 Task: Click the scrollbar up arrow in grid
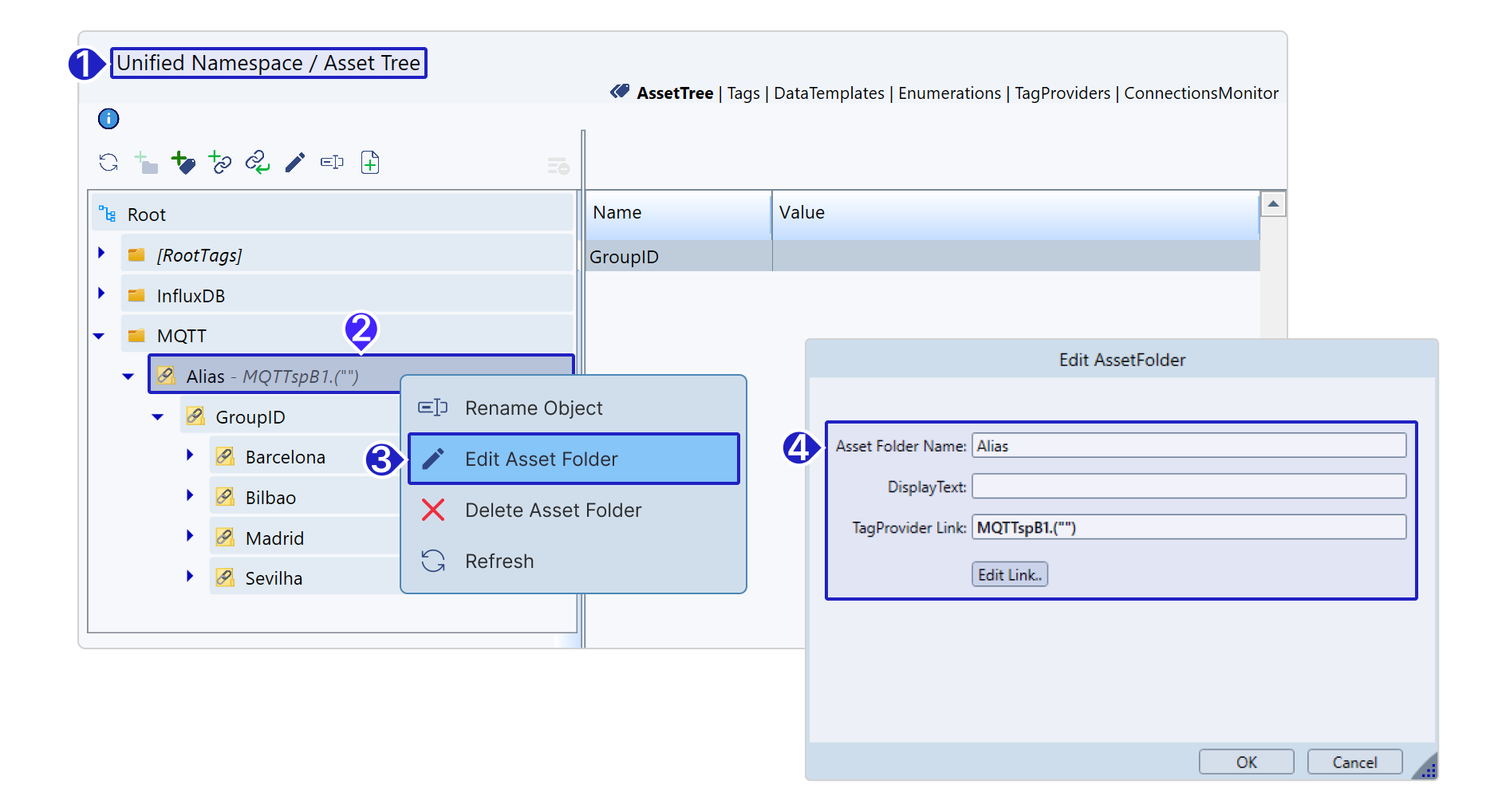pyautogui.click(x=1273, y=204)
